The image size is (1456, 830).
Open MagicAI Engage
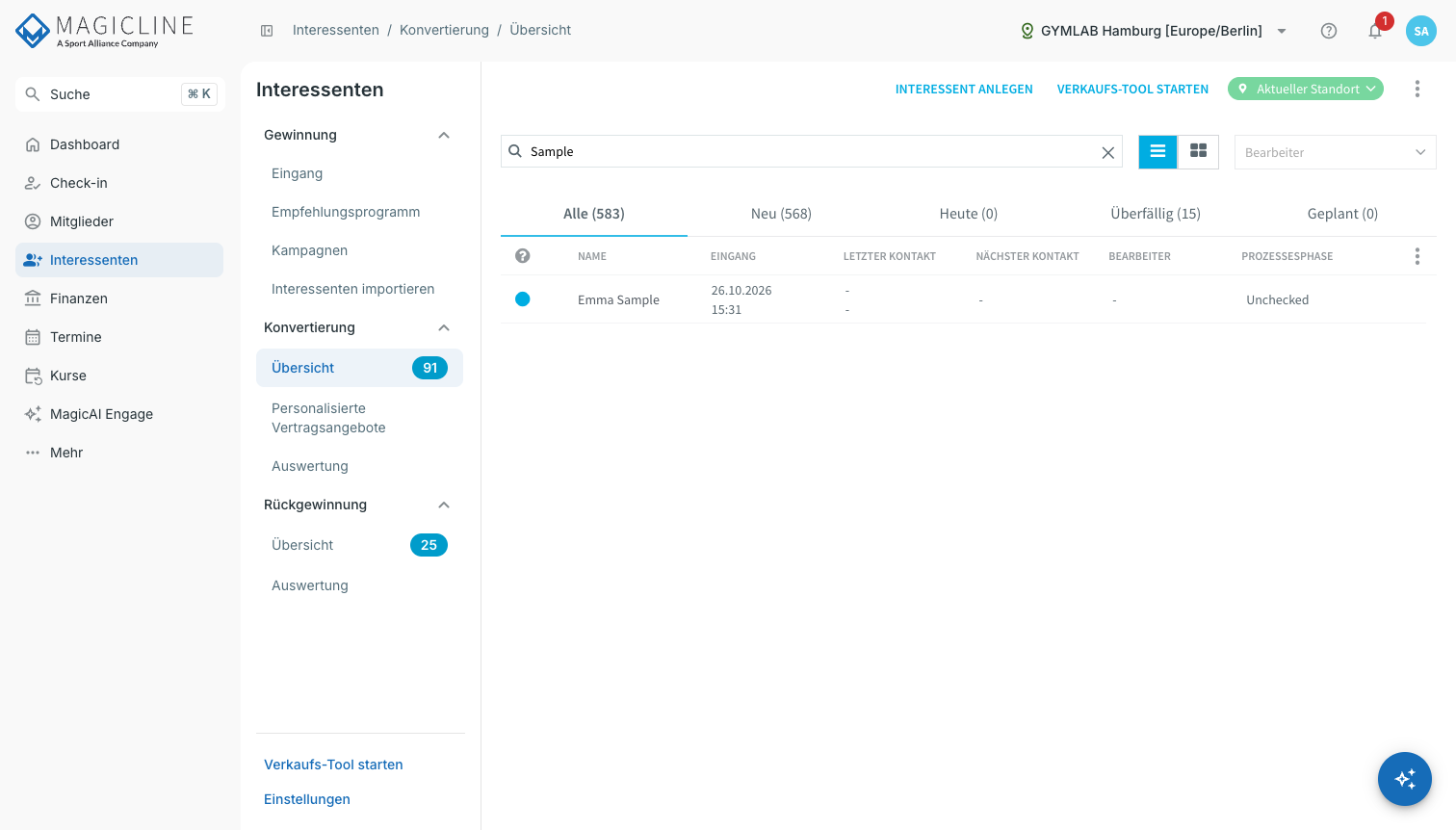tap(119, 414)
